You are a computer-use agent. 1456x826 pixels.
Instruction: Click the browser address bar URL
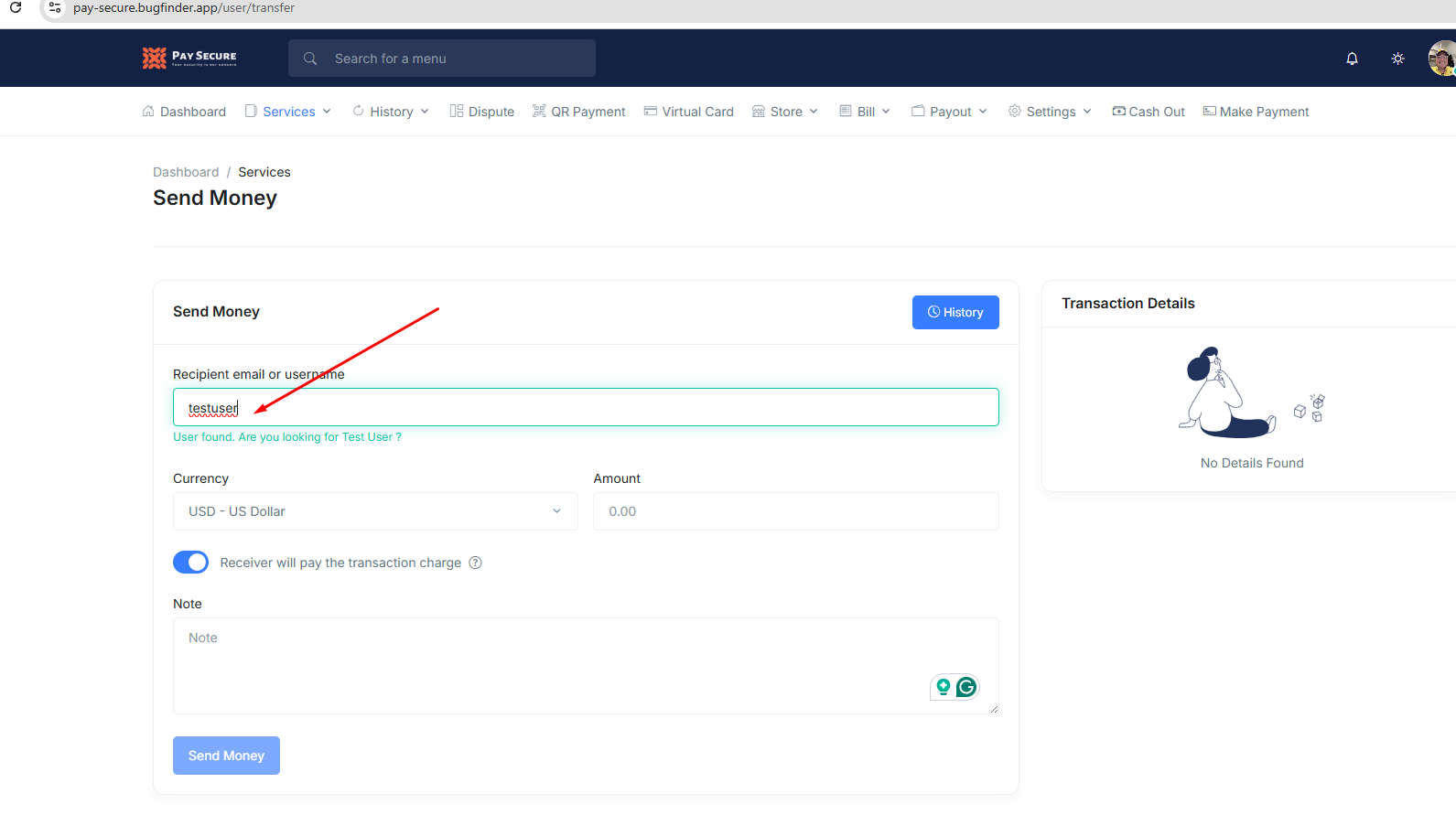pyautogui.click(x=184, y=7)
